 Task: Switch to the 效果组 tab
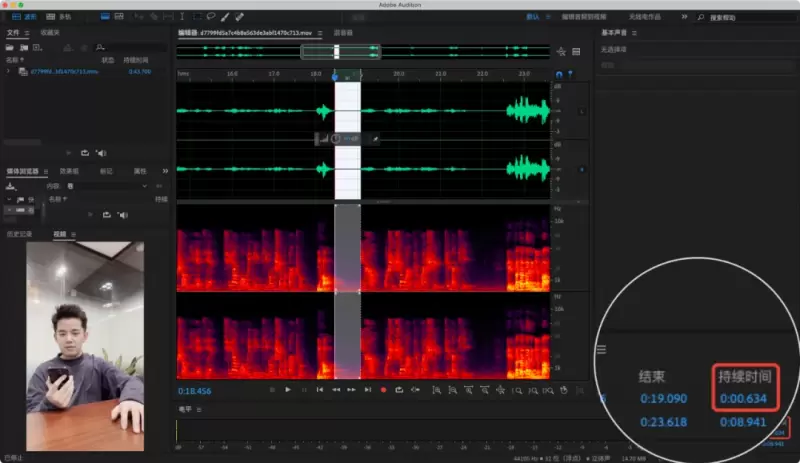point(69,171)
